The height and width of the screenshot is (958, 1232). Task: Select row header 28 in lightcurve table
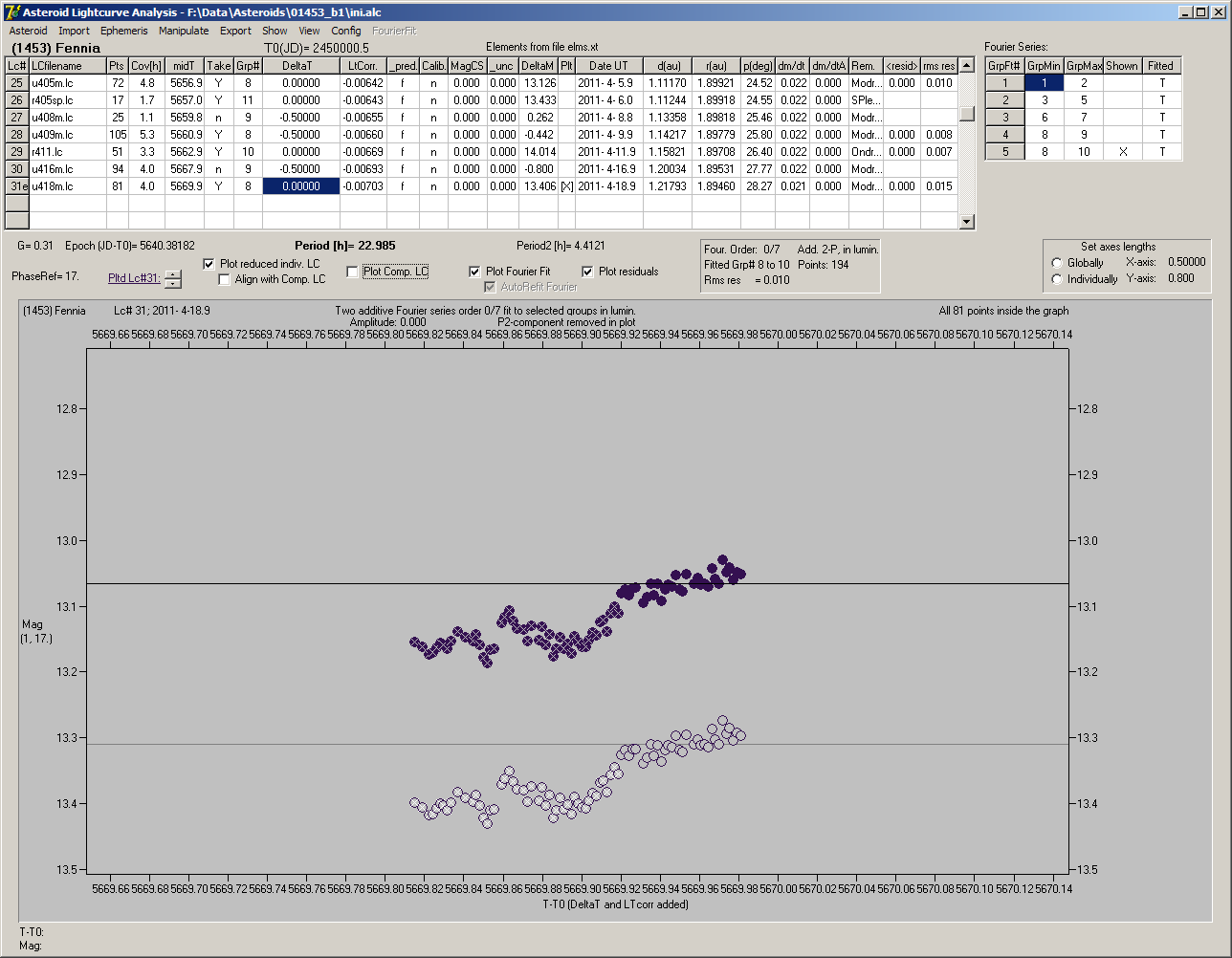point(17,135)
